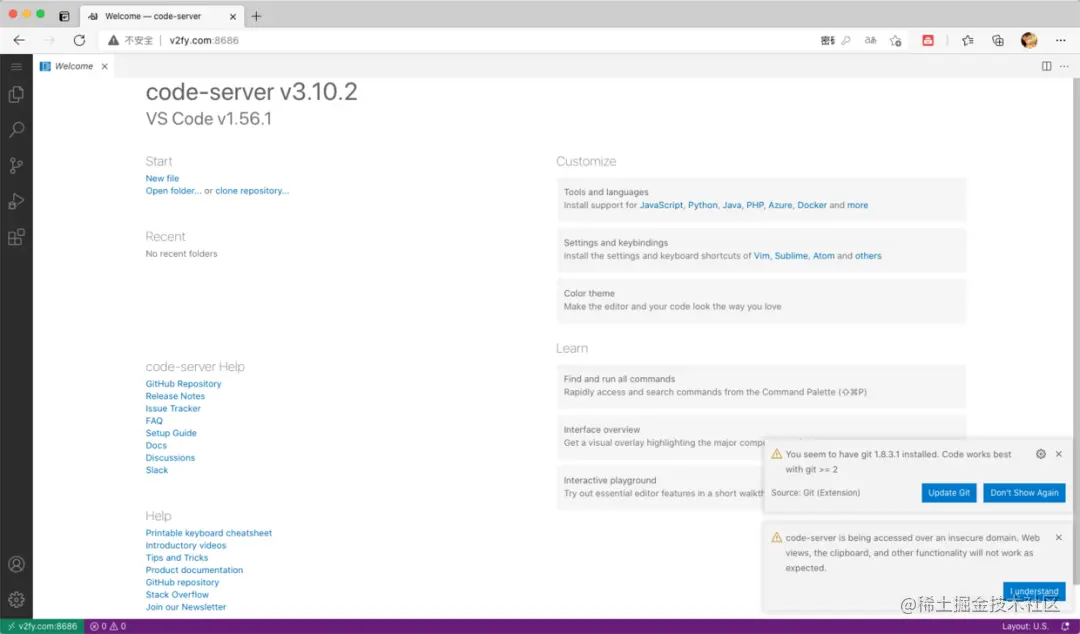Image resolution: width=1080 pixels, height=634 pixels.
Task: Go back in the browser
Action: [x=19, y=41]
